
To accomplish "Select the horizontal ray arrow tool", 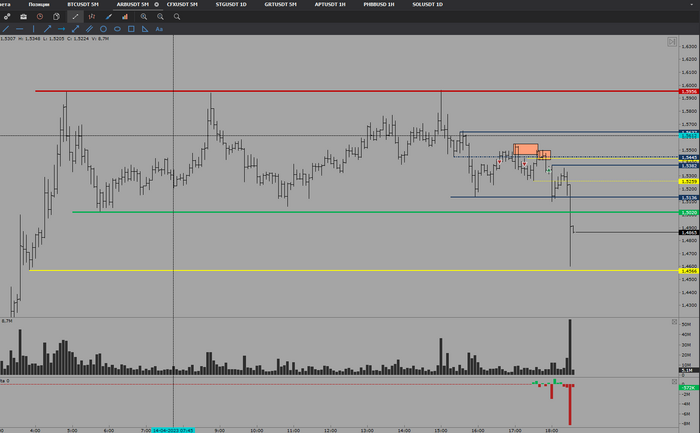I will tap(62, 29).
